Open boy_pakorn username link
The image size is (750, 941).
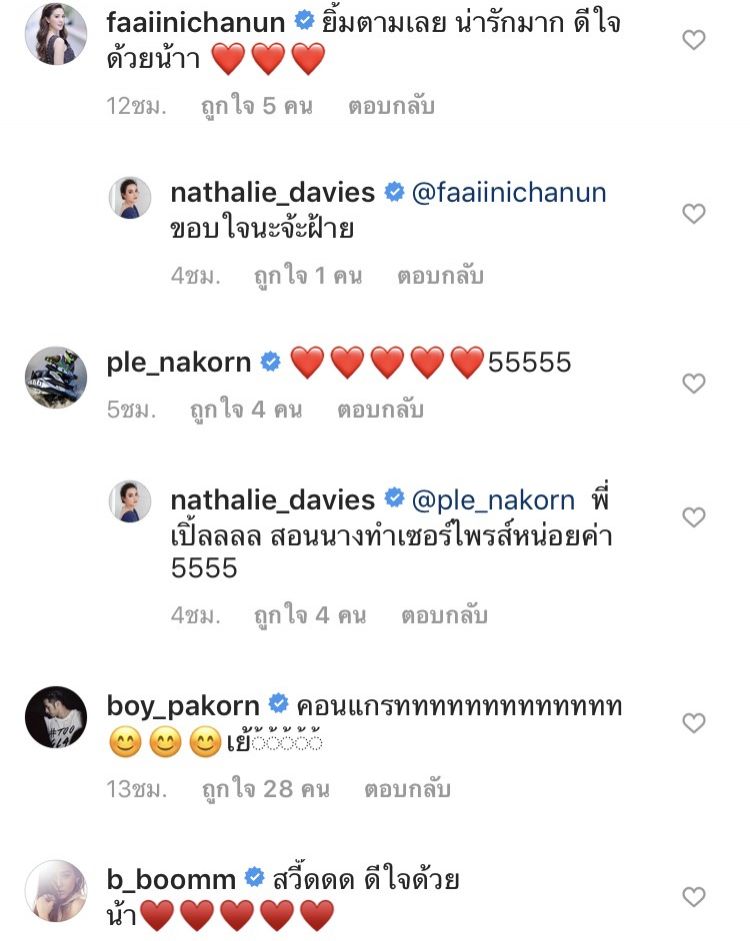pos(183,706)
